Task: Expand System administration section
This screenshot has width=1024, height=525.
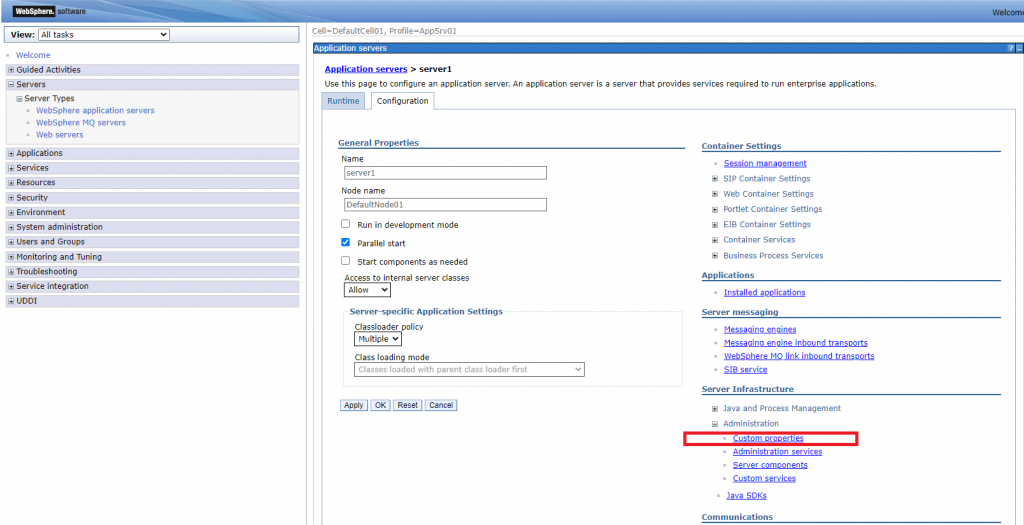Action: click(11, 227)
